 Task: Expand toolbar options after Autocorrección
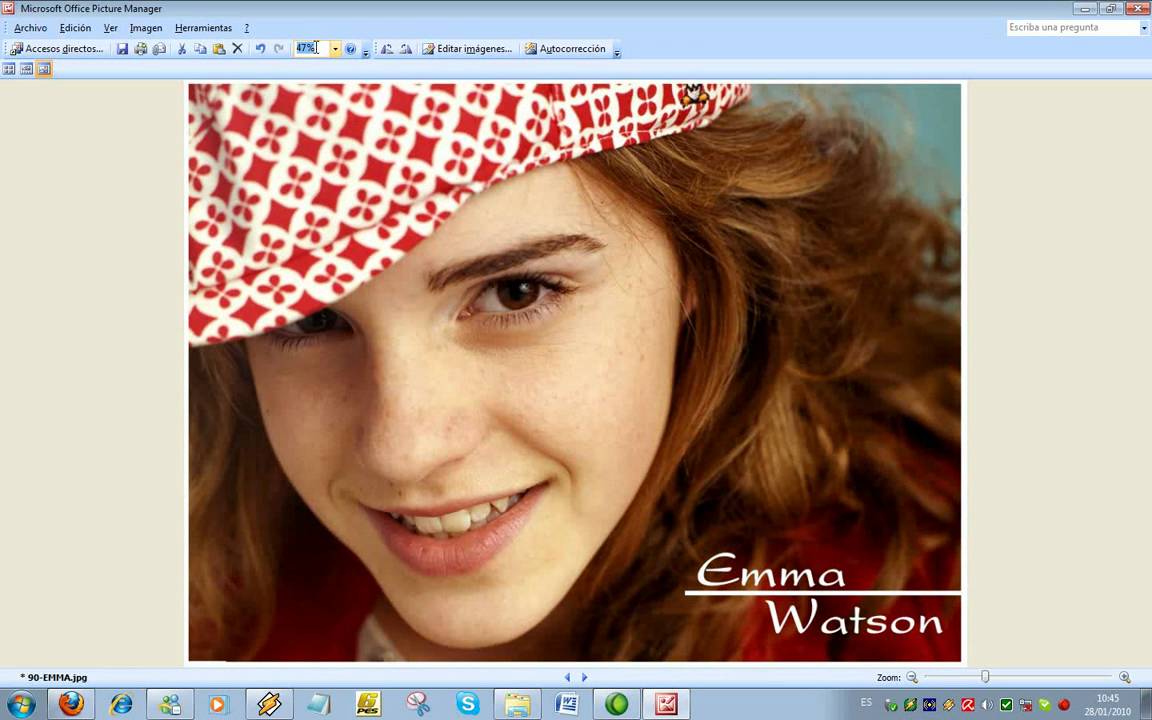(x=616, y=51)
